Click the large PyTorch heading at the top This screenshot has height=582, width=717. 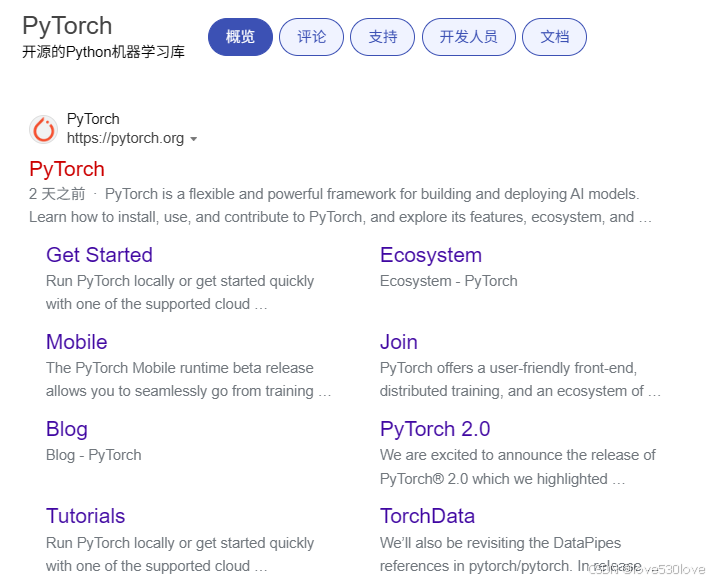click(x=67, y=26)
